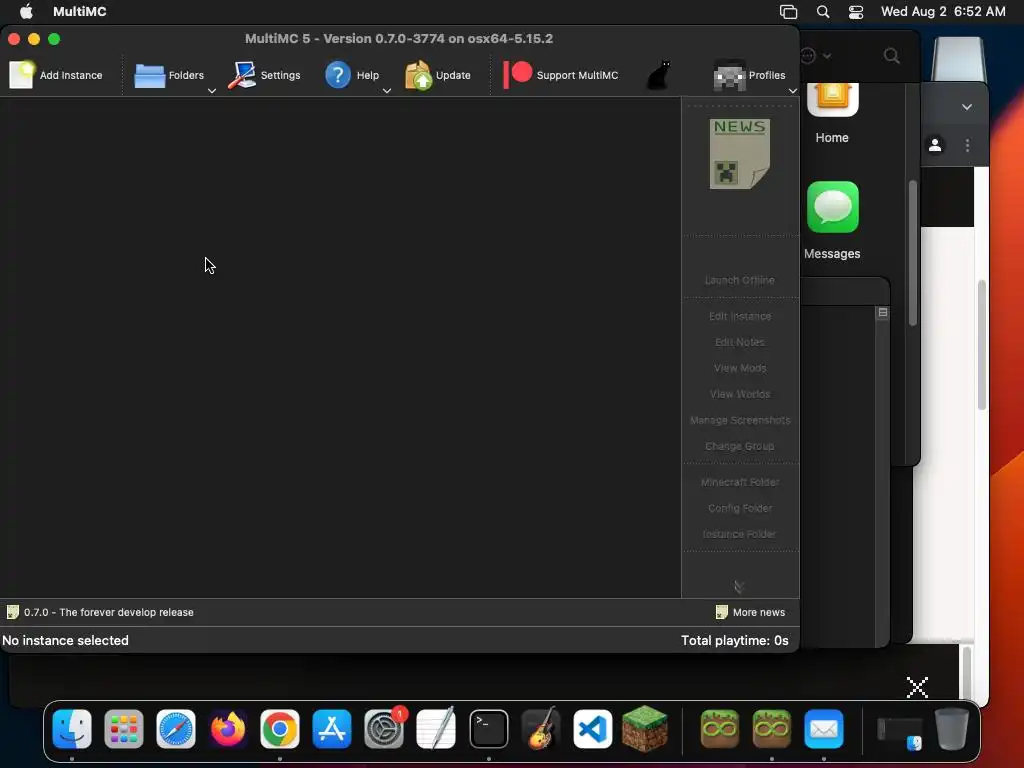The height and width of the screenshot is (768, 1024).
Task: Click the X close icon below MultiMC window
Action: (918, 687)
